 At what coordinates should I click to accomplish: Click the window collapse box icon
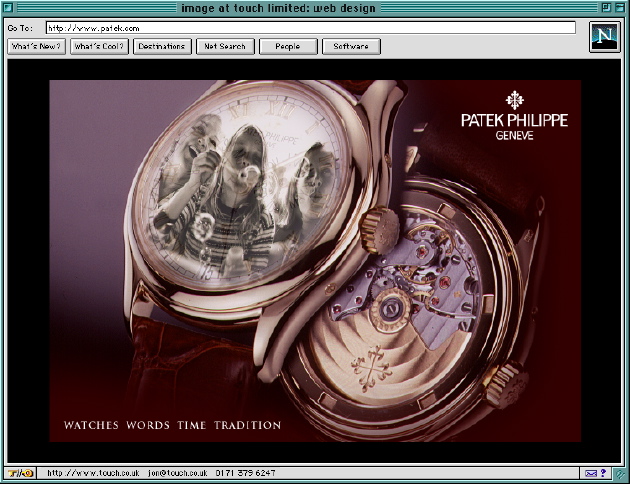[620, 7]
